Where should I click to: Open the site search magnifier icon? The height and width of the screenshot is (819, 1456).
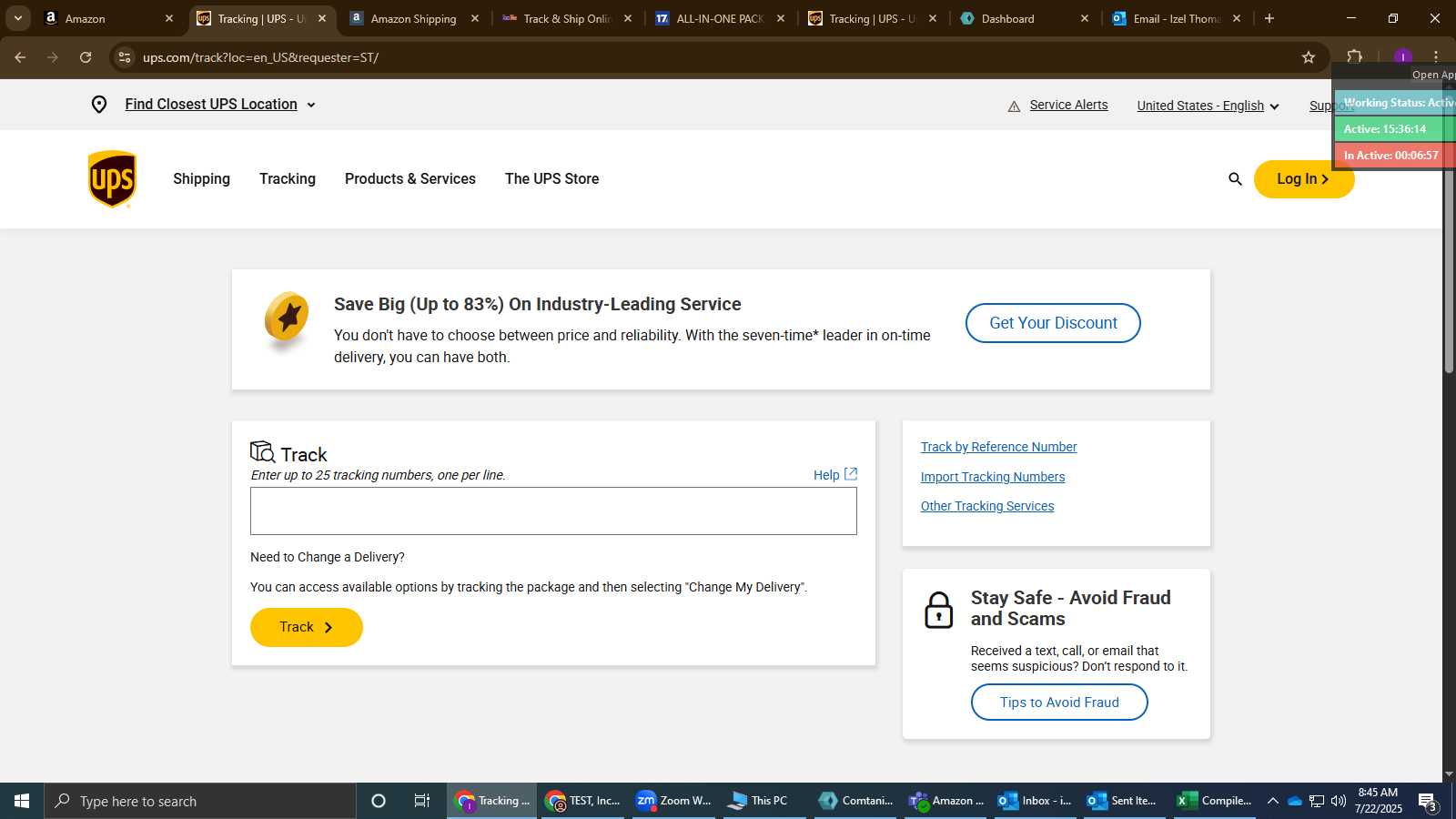pos(1235,179)
